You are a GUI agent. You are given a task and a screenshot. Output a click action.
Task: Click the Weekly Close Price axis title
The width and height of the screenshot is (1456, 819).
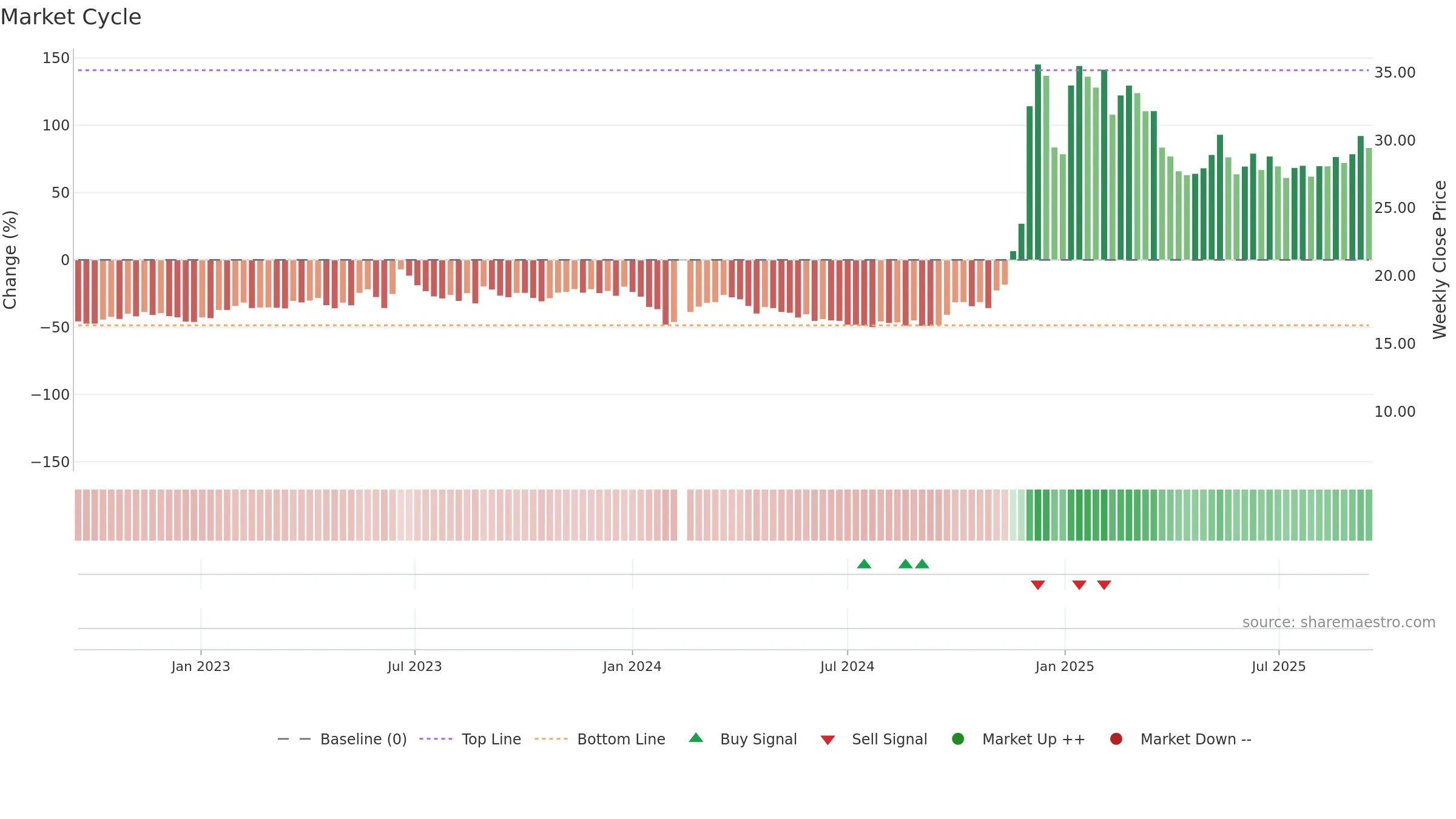pyautogui.click(x=1440, y=260)
